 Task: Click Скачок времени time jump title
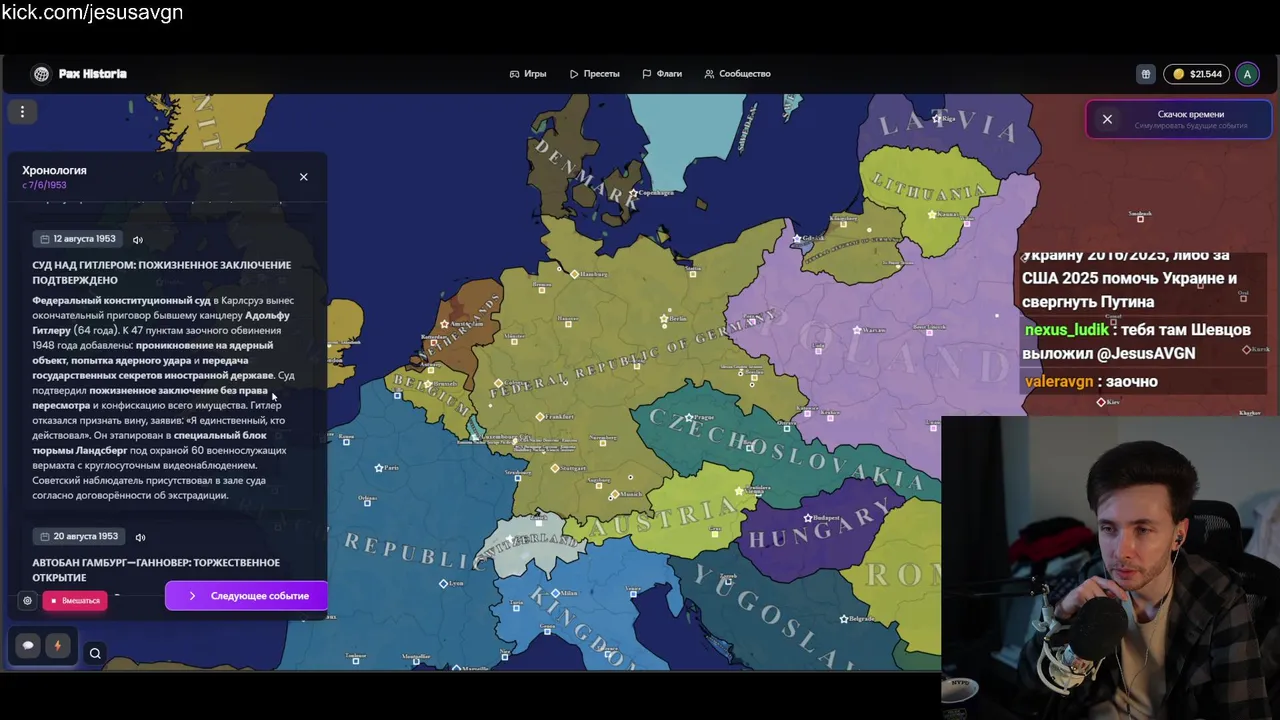click(x=1190, y=114)
